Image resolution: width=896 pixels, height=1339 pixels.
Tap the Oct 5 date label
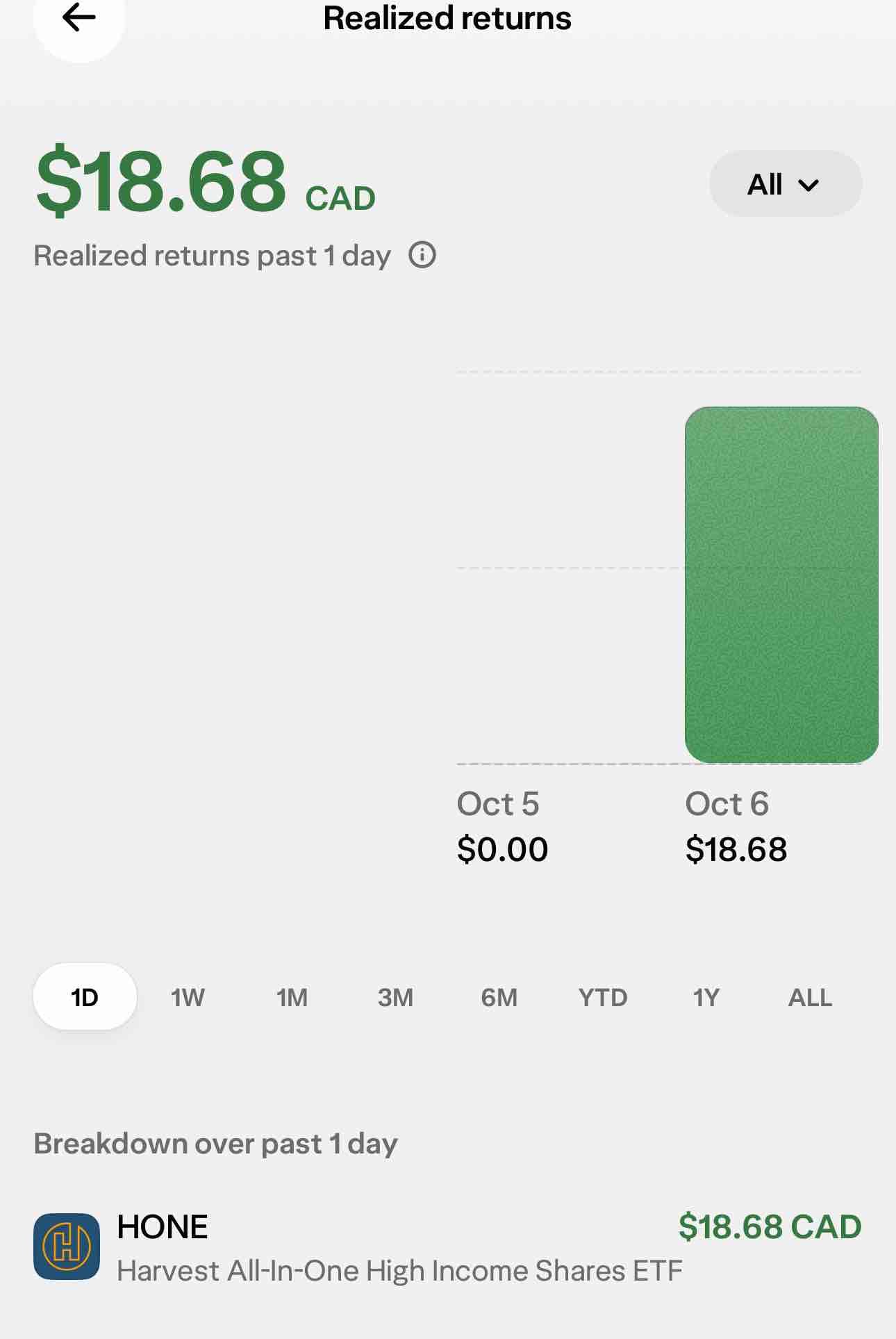(x=498, y=804)
